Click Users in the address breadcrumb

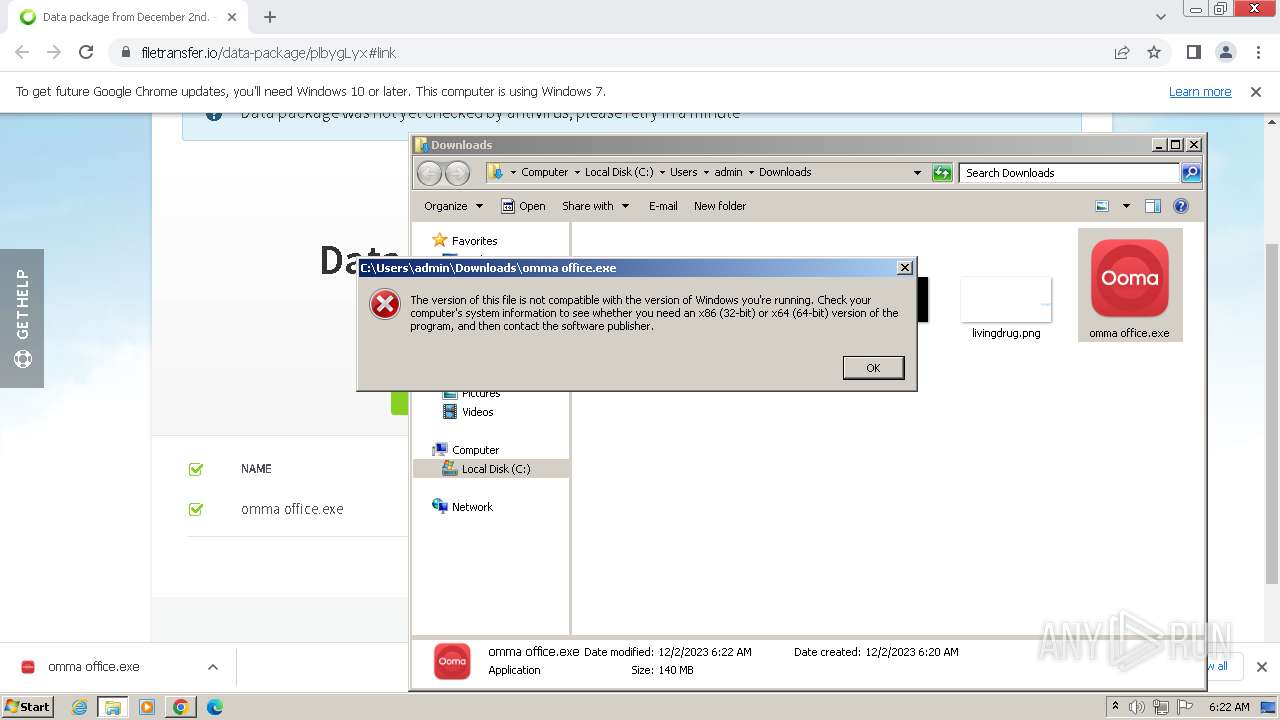click(x=683, y=172)
